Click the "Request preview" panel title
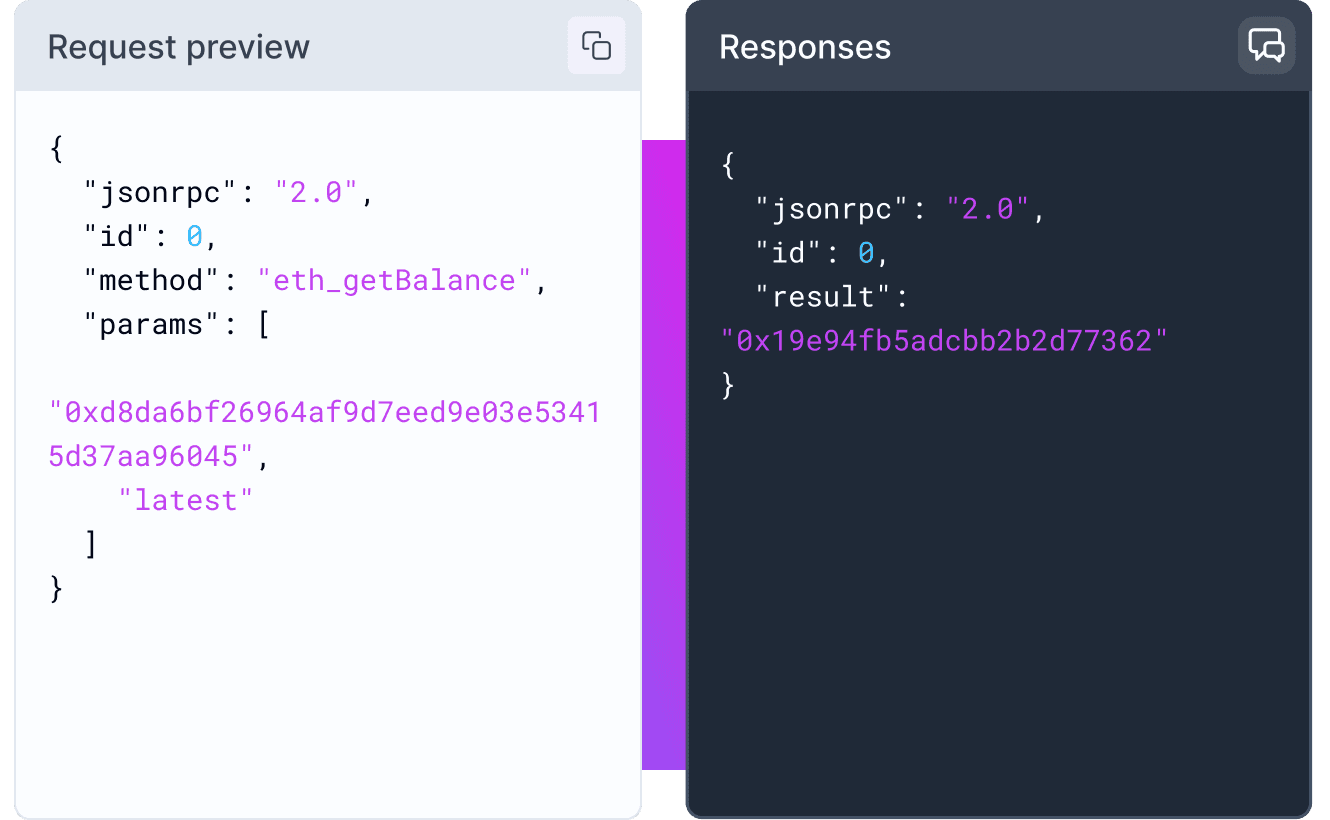The height and width of the screenshot is (820, 1330). point(179,47)
